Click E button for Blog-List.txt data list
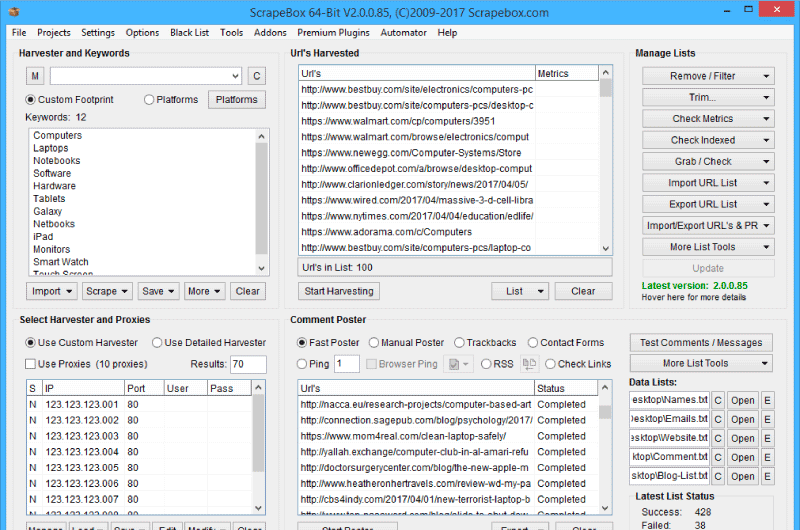The image size is (800, 530). click(767, 476)
